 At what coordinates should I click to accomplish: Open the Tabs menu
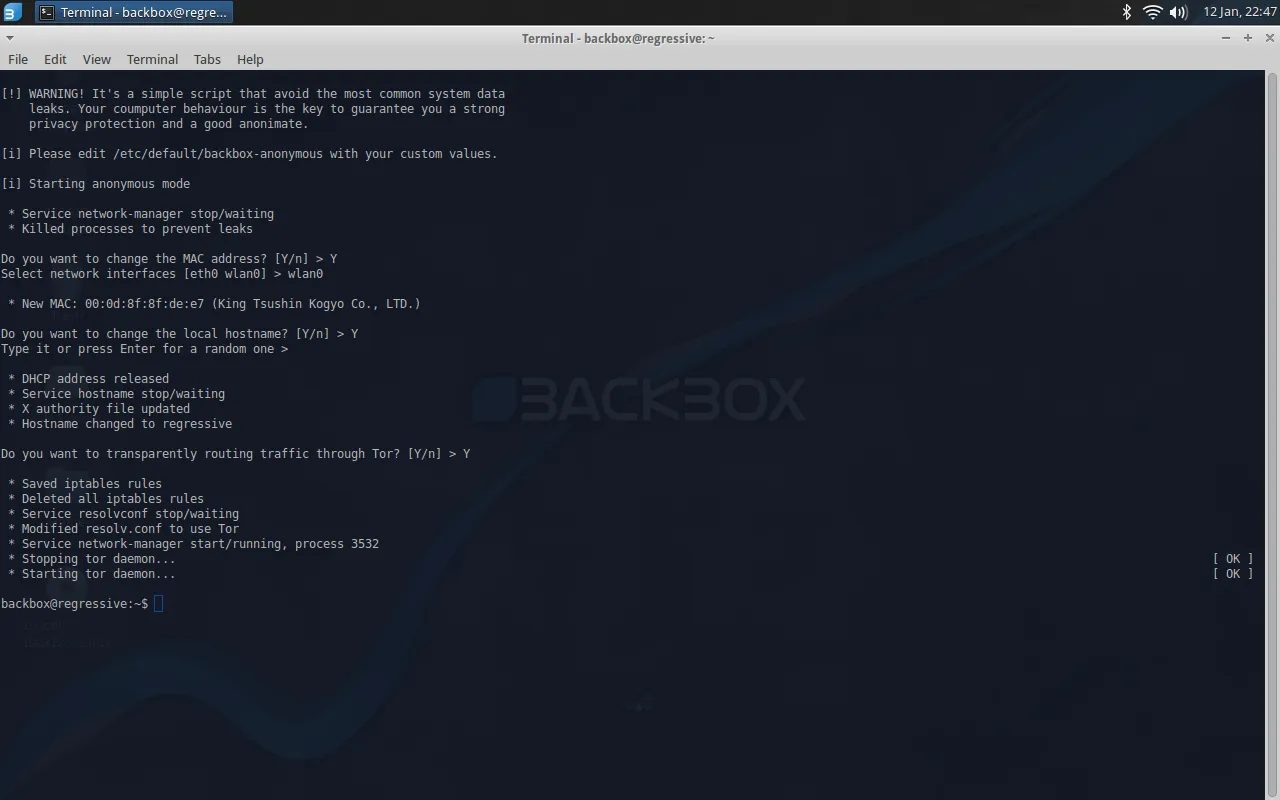pyautogui.click(x=207, y=59)
